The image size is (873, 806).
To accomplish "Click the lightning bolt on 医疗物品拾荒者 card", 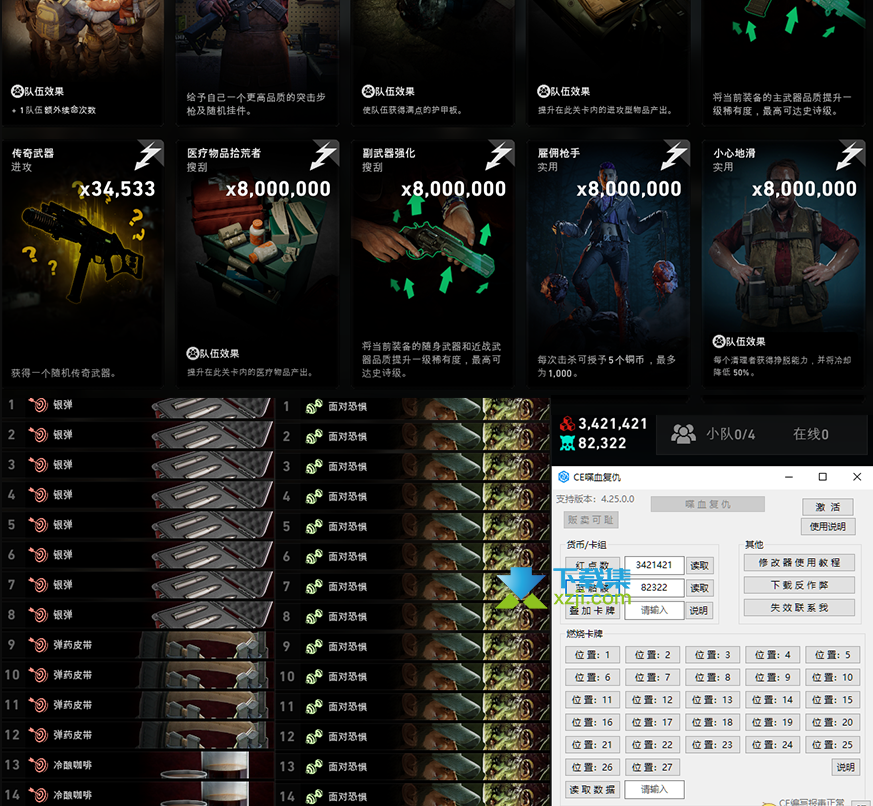I will click(x=324, y=155).
